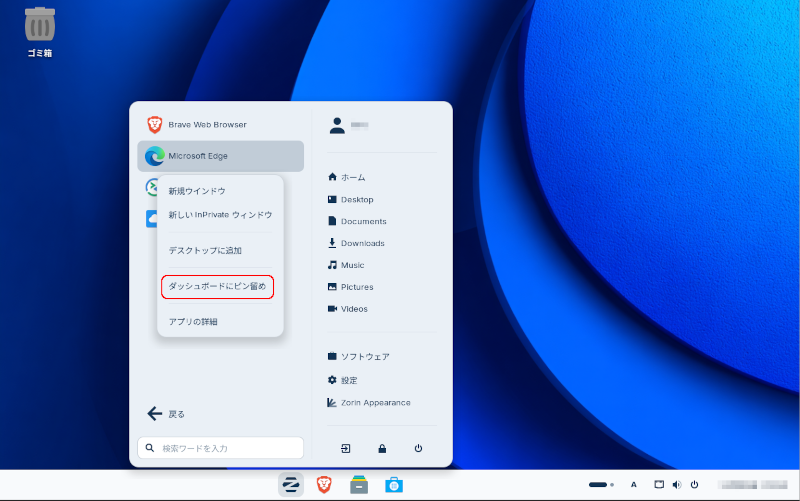
Task: Go back with 戻る arrow button
Action: point(166,414)
